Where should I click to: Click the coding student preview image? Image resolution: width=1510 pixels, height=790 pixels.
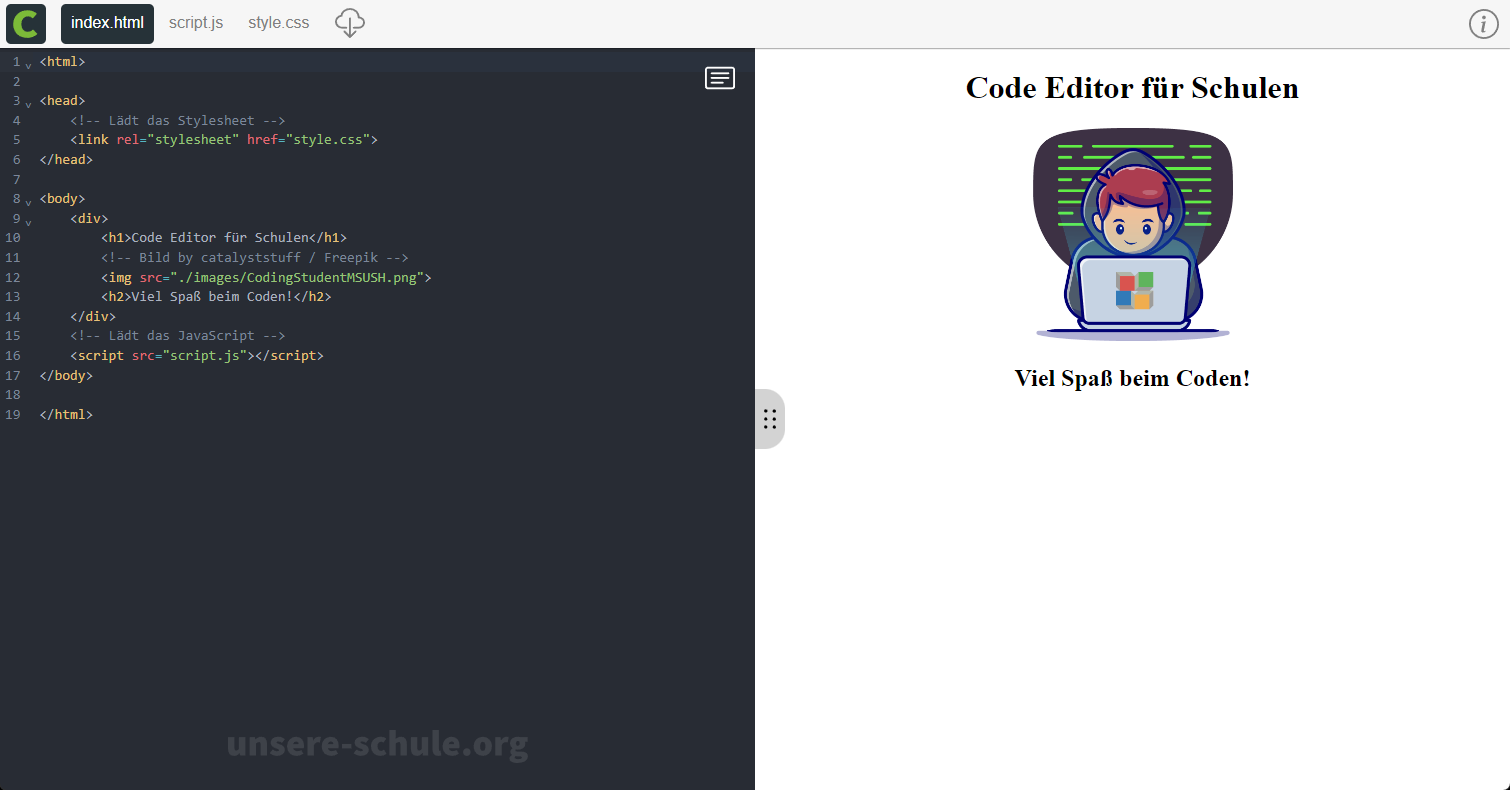(1132, 235)
